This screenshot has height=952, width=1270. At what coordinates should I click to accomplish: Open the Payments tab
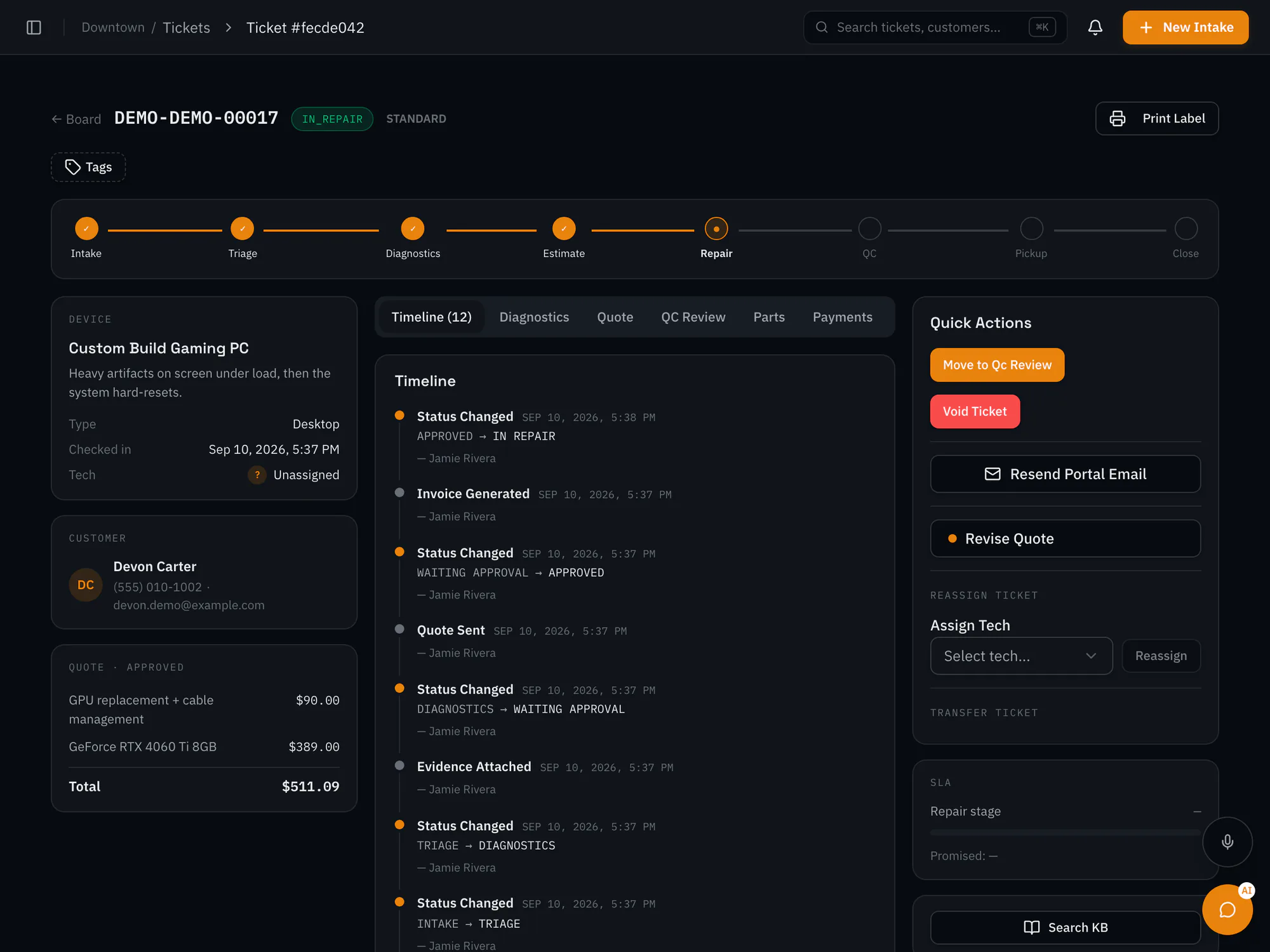point(843,317)
